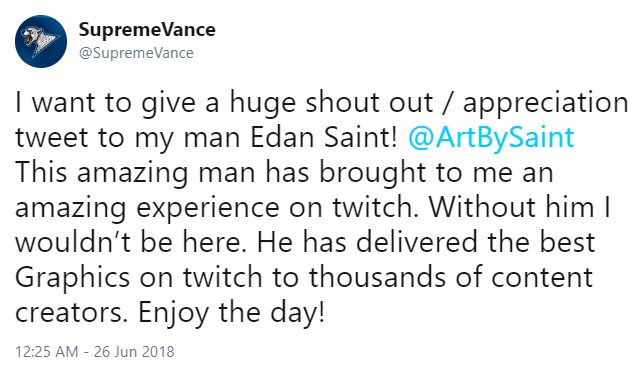642x372 pixels.
Task: Click the phrase 'huge shout out'
Action: [331, 103]
